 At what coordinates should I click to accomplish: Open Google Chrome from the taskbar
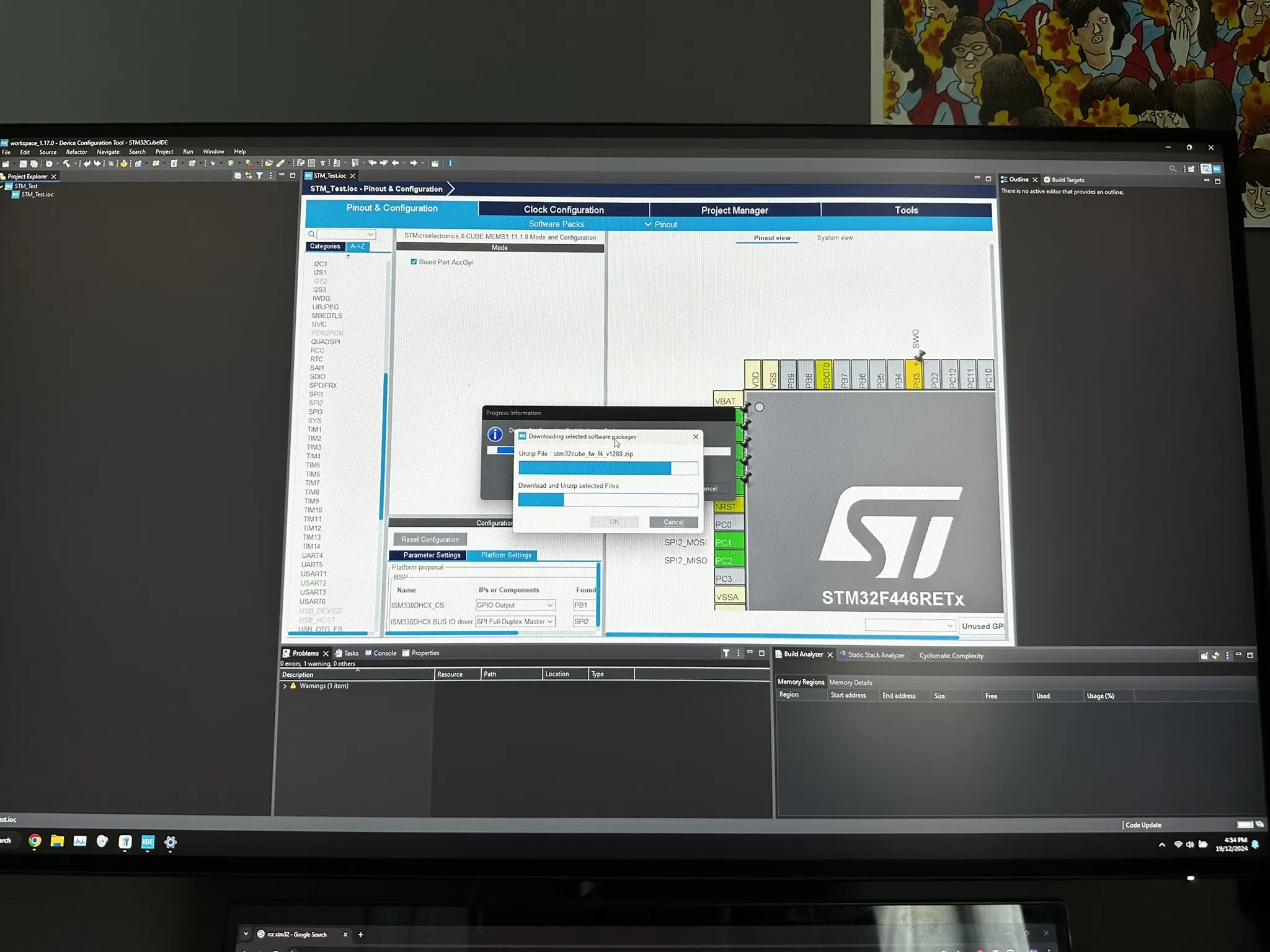35,841
